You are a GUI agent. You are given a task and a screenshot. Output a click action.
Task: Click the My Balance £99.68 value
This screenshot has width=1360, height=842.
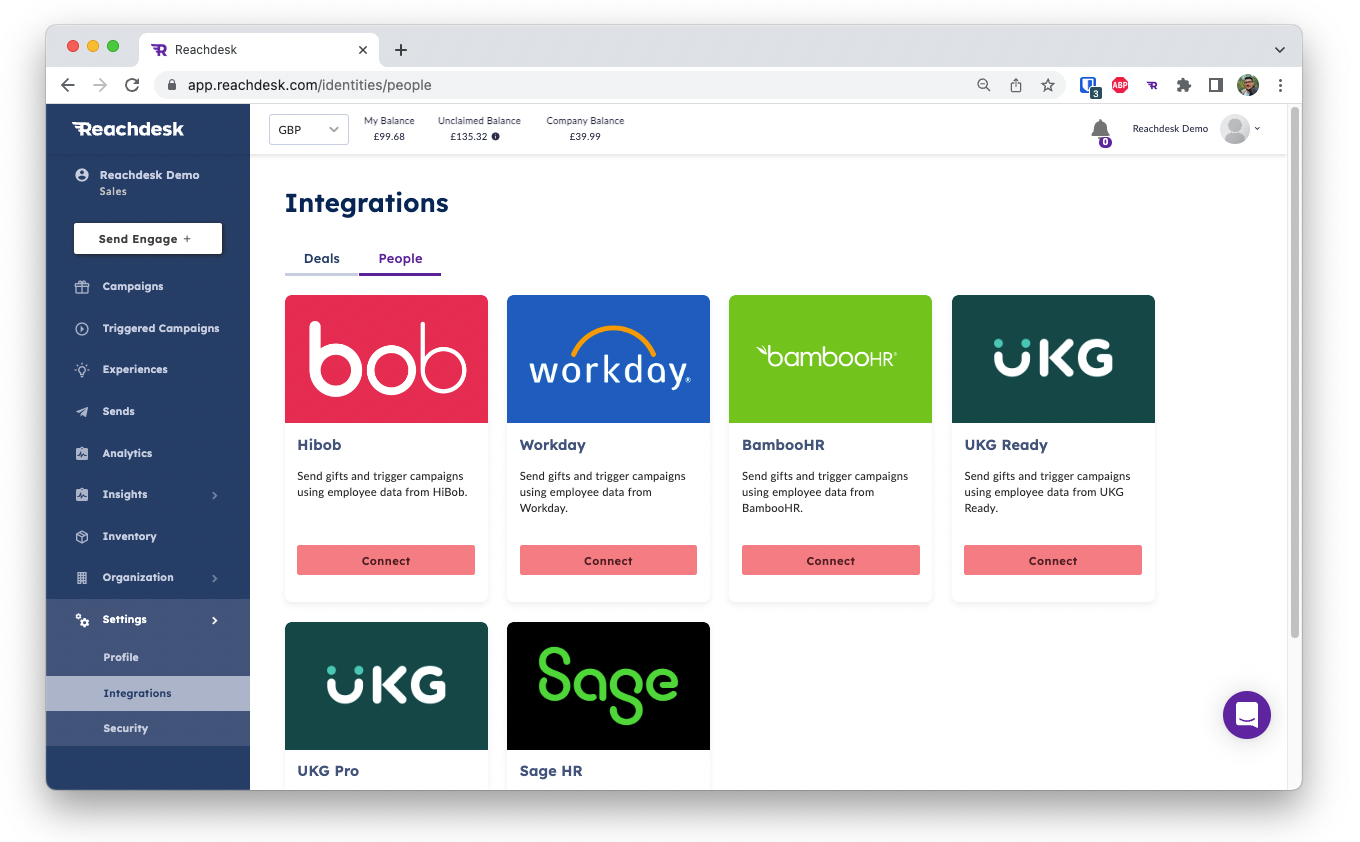click(389, 137)
